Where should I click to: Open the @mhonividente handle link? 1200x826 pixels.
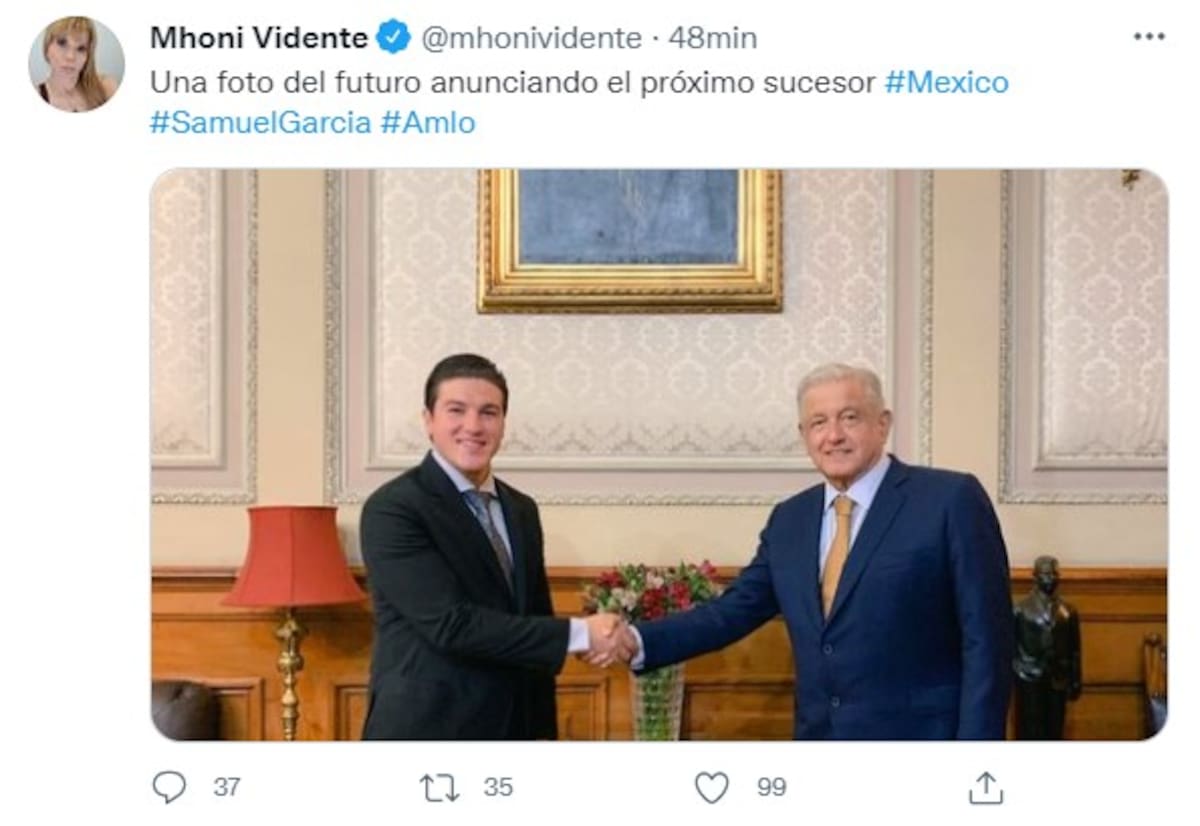[x=532, y=38]
